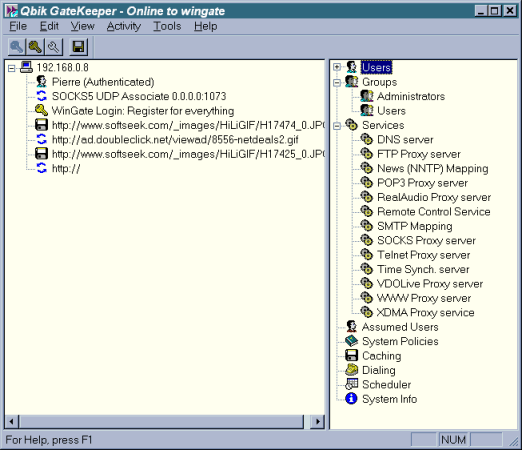Collapse the Groups tree node
Image resolution: width=522 pixels, height=450 pixels.
pos(337,82)
